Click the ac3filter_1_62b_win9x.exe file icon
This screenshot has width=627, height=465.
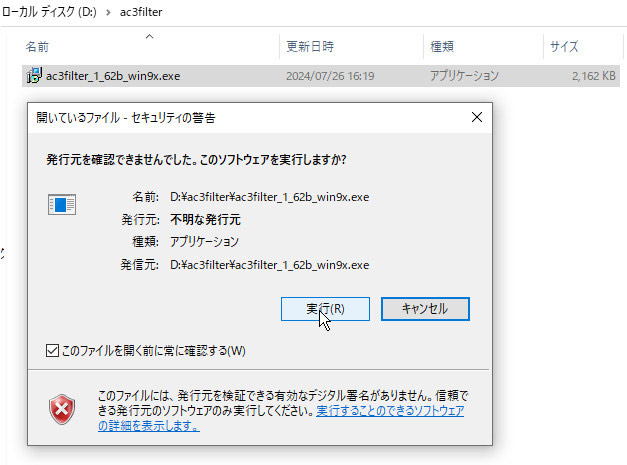click(33, 75)
